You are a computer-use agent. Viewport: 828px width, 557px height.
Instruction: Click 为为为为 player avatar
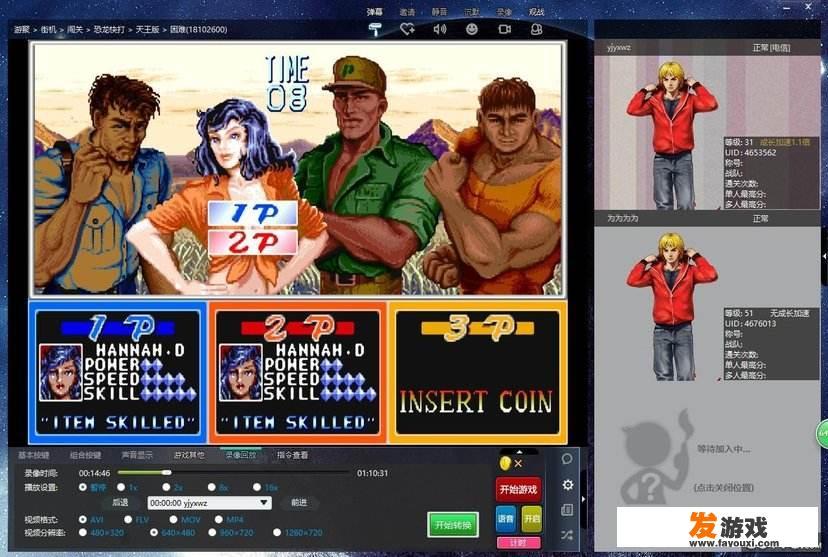click(672, 306)
